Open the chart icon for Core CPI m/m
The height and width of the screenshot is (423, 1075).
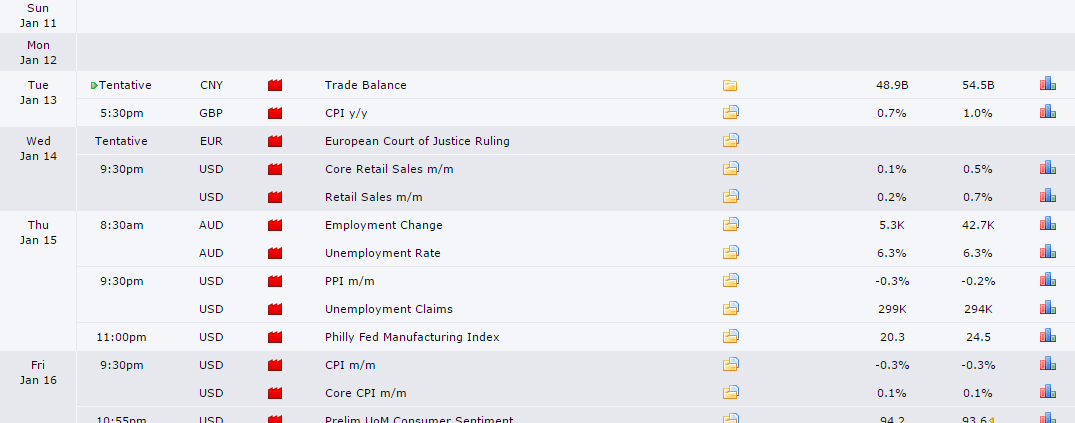[1047, 392]
